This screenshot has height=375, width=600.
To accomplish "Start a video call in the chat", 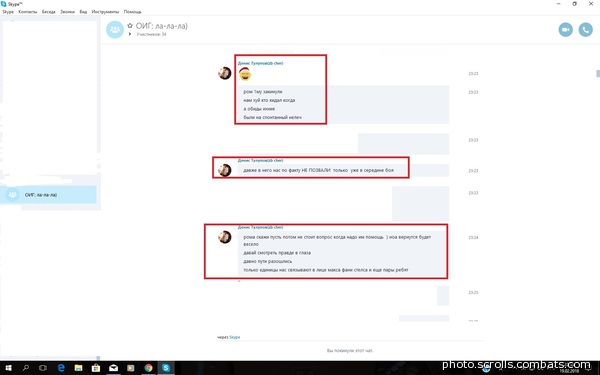I will [x=565, y=29].
